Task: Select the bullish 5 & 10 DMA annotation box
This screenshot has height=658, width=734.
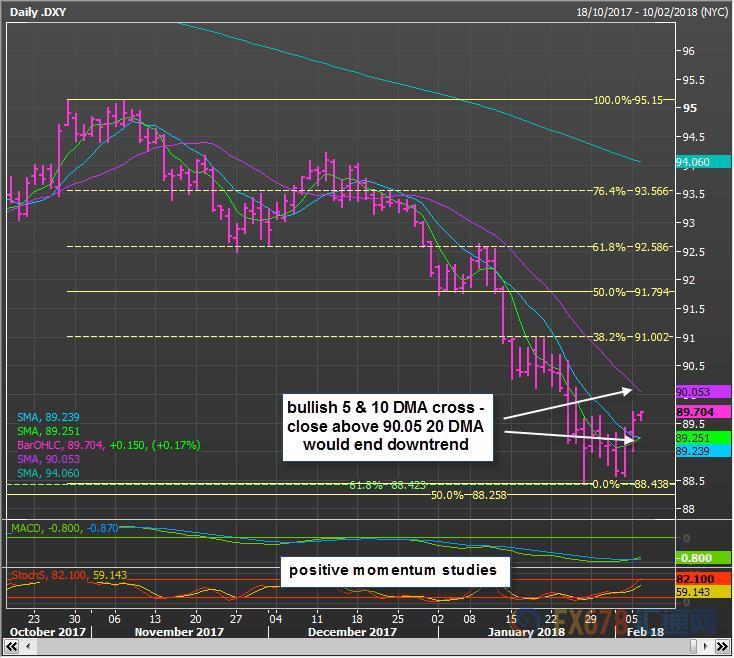Action: [x=390, y=426]
